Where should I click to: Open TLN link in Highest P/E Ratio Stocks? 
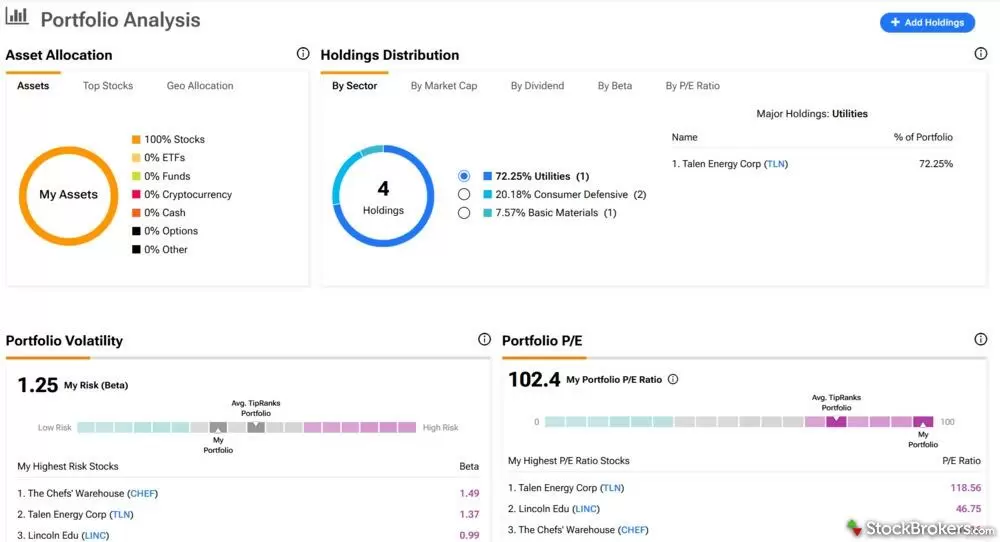tap(612, 488)
